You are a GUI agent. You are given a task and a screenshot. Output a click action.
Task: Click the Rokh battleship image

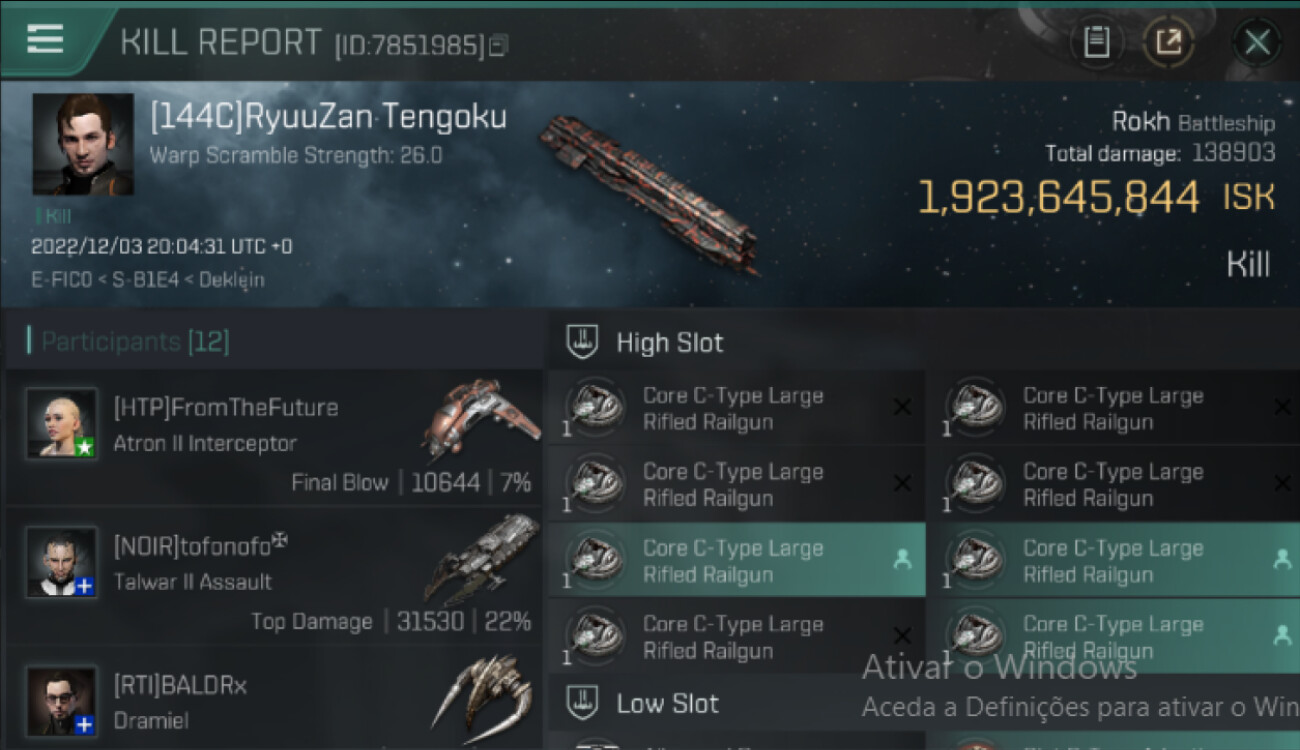pos(648,194)
